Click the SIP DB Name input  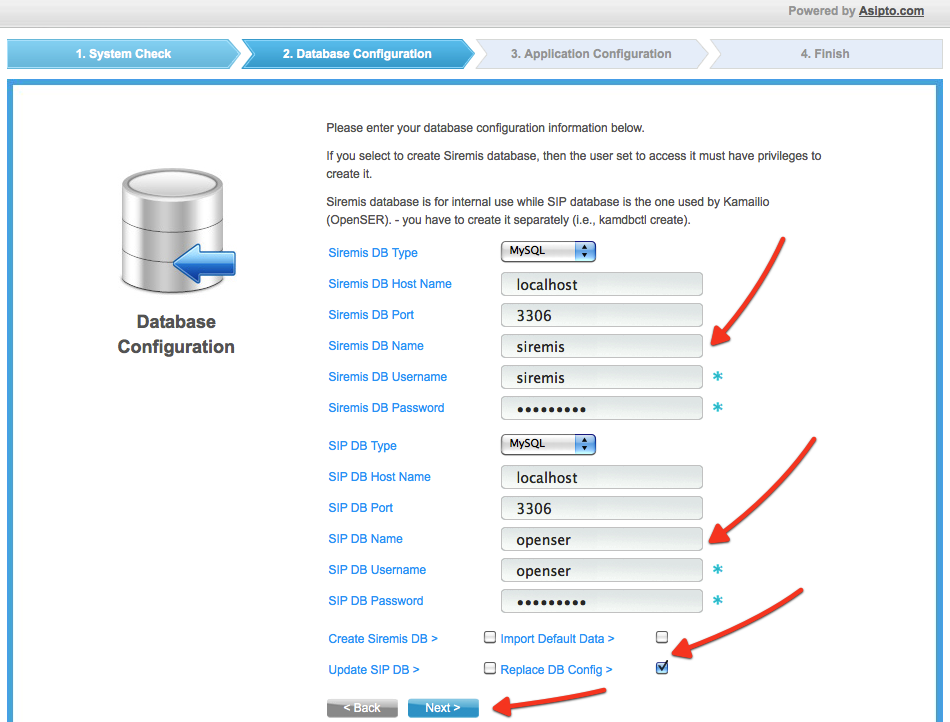602,539
